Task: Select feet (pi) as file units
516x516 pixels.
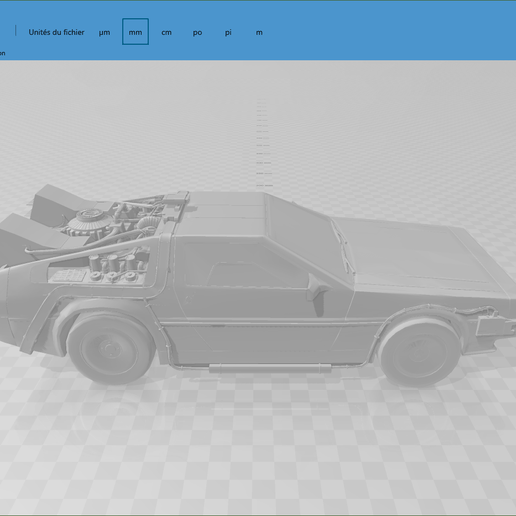Action: (228, 32)
